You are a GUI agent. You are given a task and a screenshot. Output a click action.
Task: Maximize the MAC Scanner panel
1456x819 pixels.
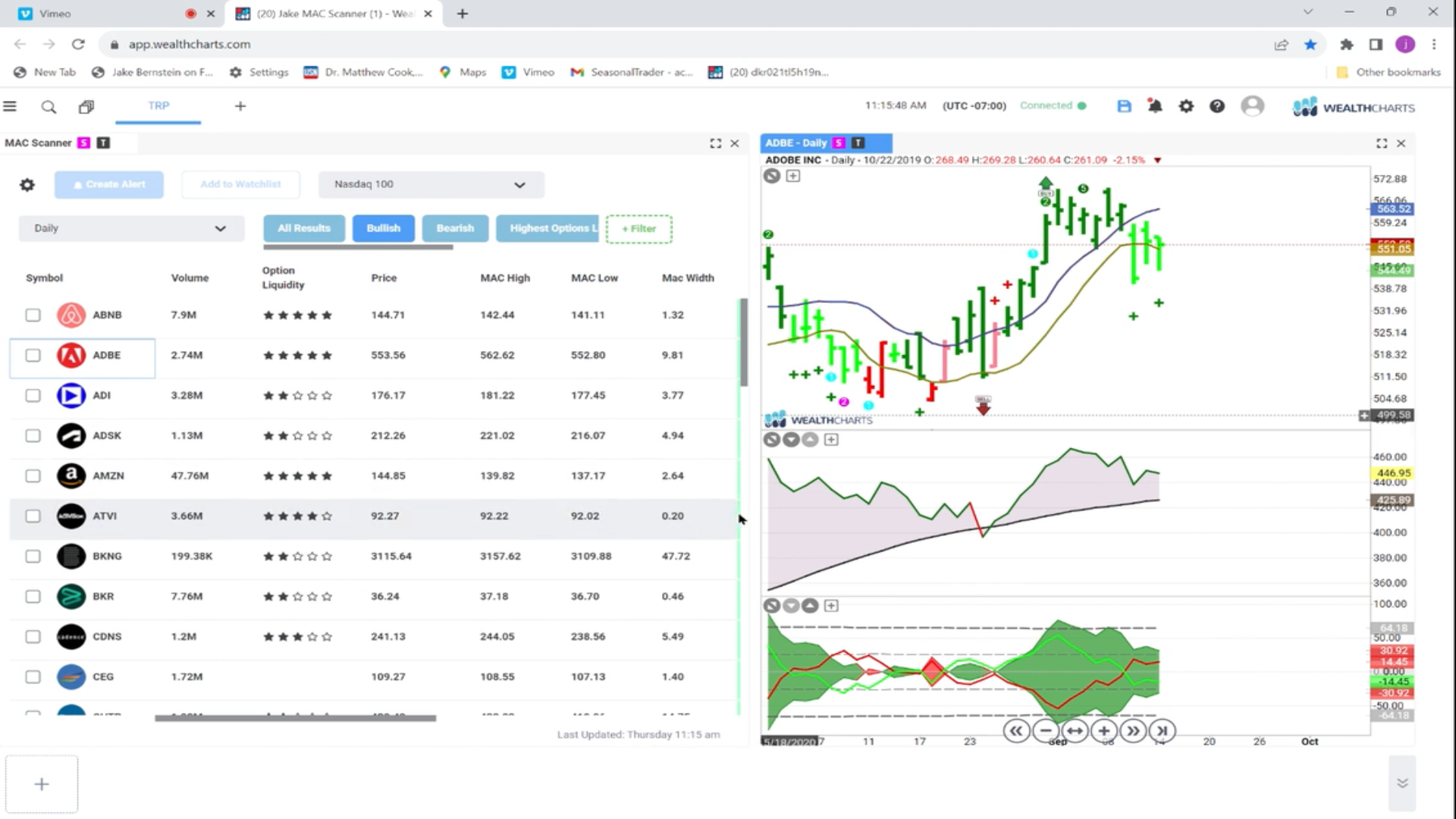715,143
